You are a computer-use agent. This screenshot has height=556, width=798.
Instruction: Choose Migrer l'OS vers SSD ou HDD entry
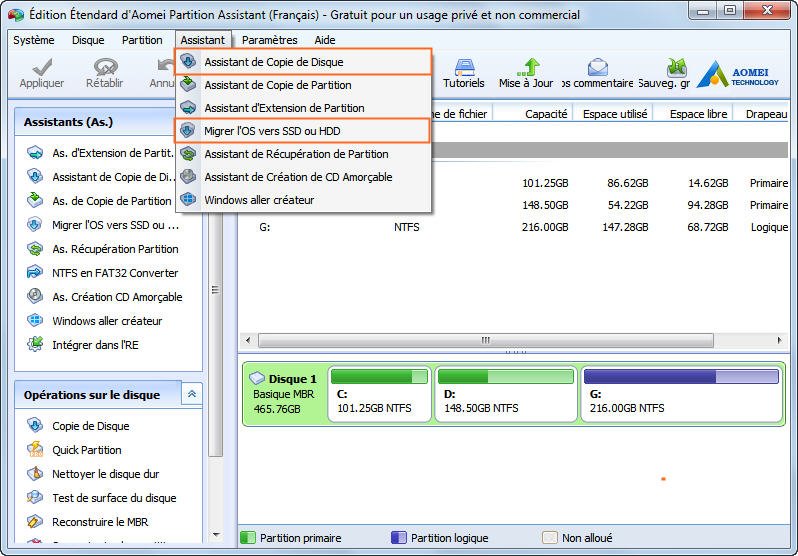(302, 131)
